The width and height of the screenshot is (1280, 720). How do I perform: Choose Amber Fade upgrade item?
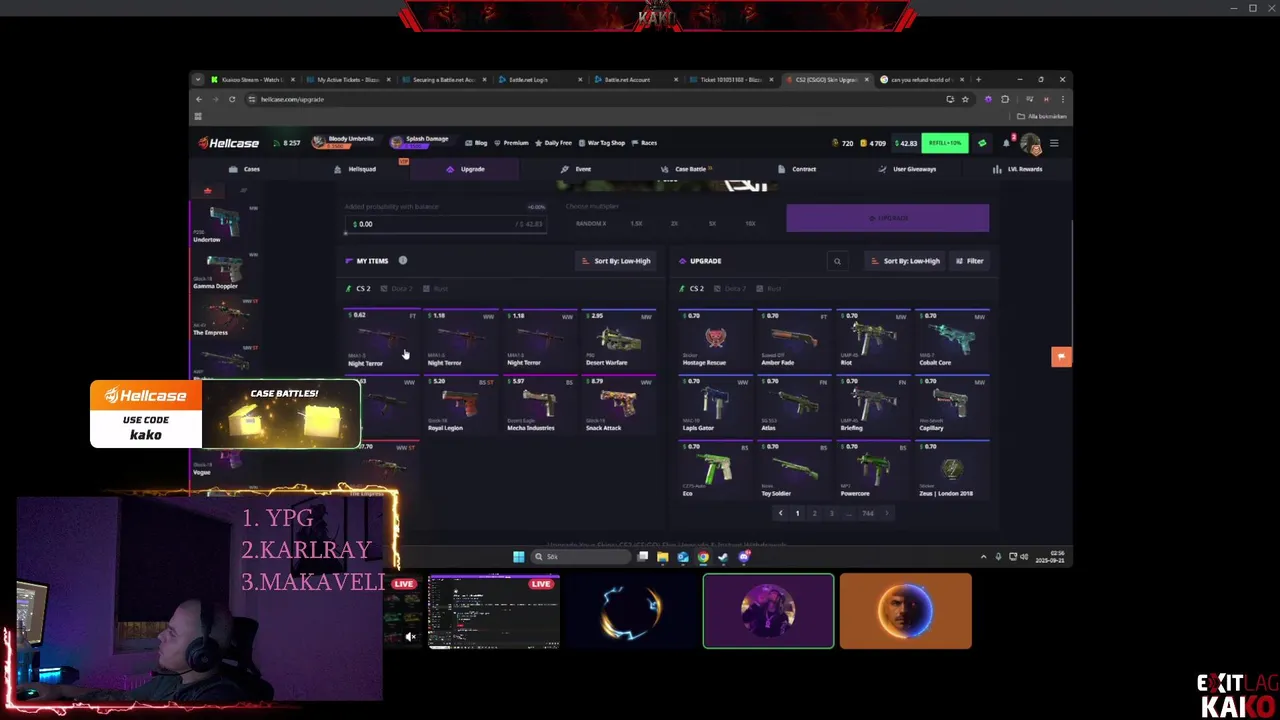(795, 340)
